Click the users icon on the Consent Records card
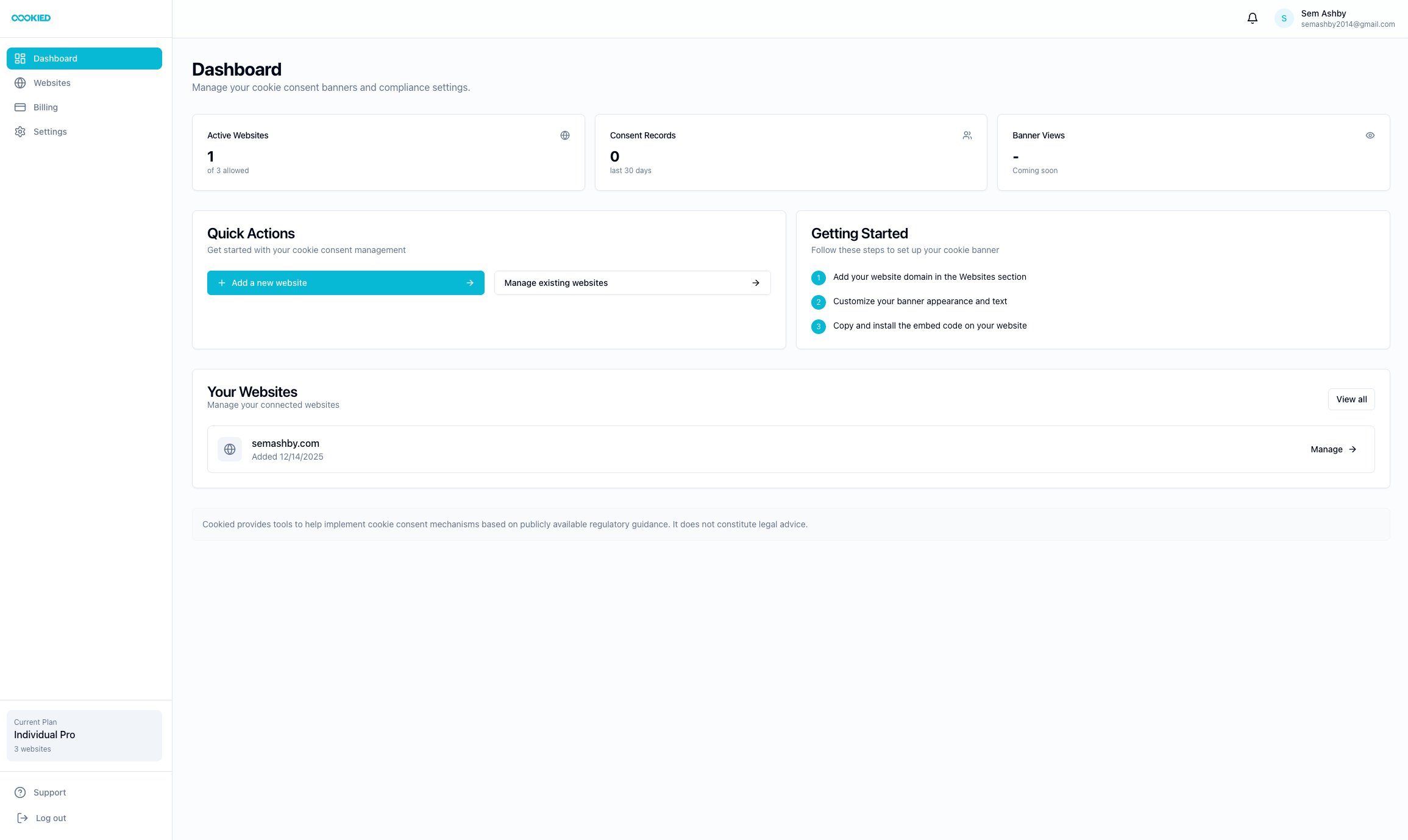Viewport: 1408px width, 840px height. pyautogui.click(x=967, y=135)
